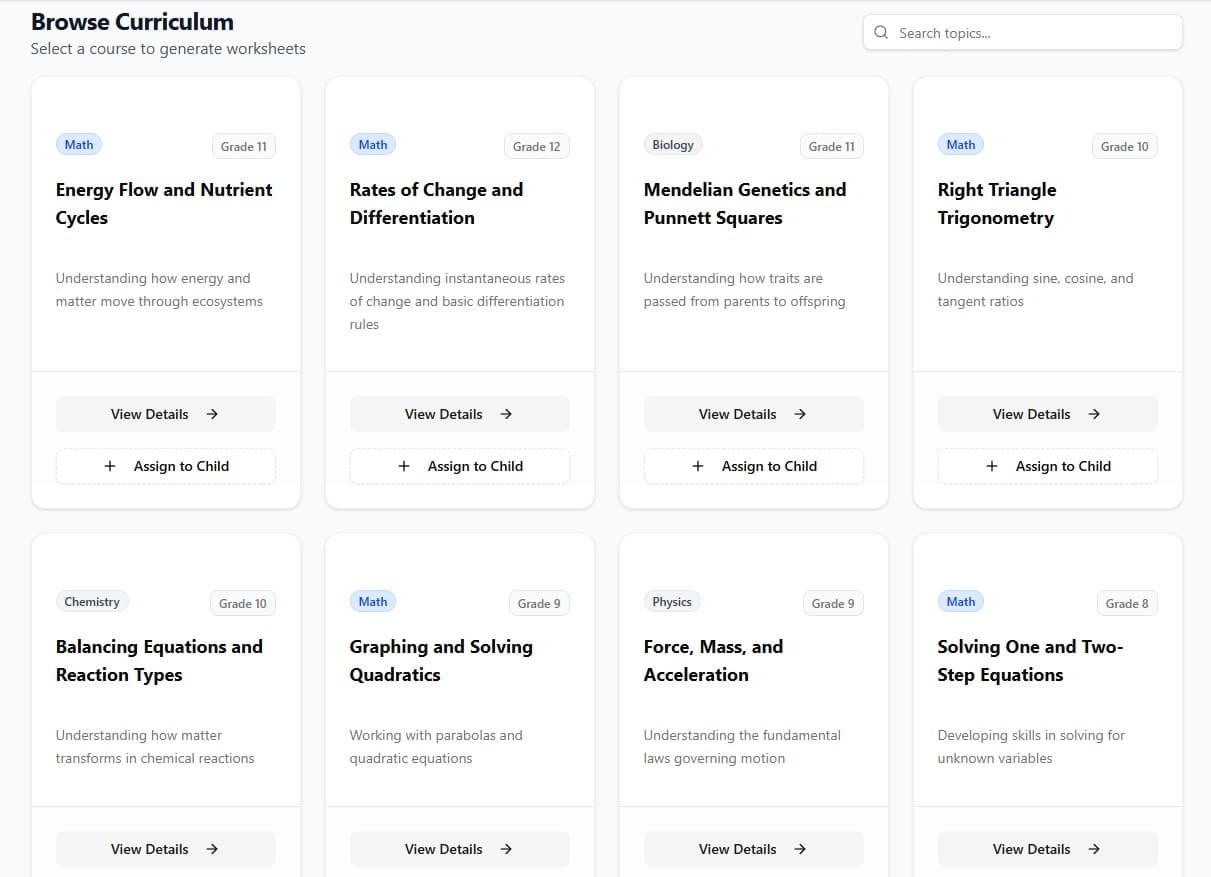View details for Graphing and Solving Quadratics
The image size is (1211, 877).
coord(459,849)
